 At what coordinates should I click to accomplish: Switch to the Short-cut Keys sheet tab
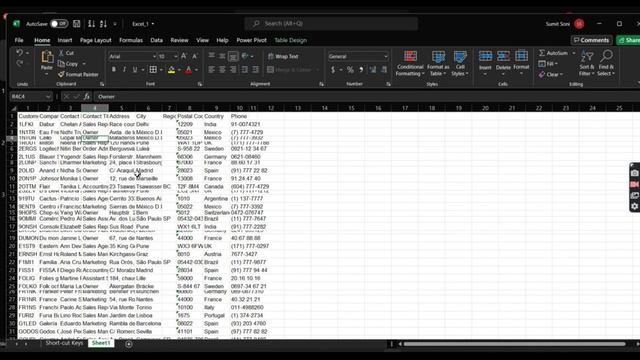point(64,343)
